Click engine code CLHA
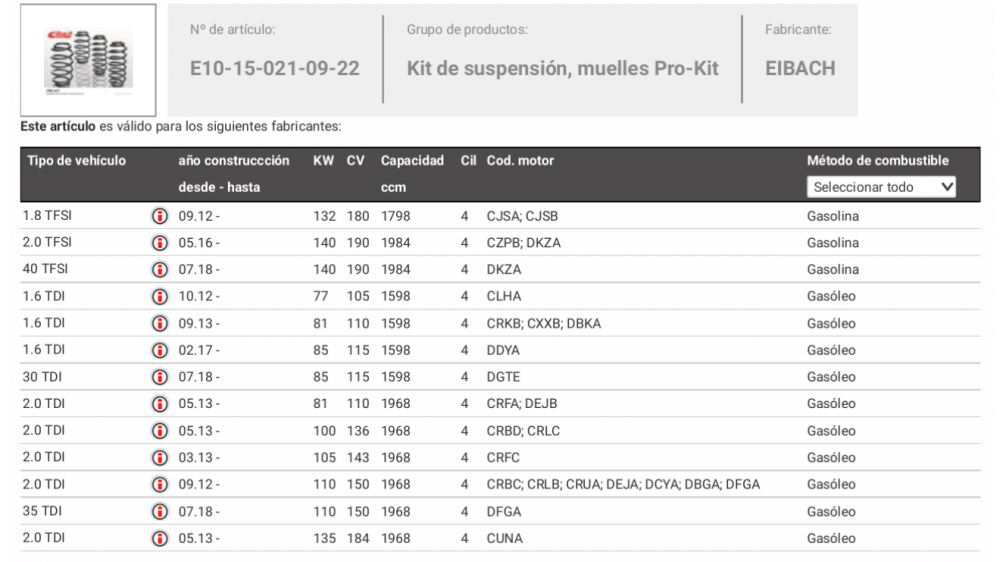Image resolution: width=1000 pixels, height=562 pixels. click(x=504, y=297)
